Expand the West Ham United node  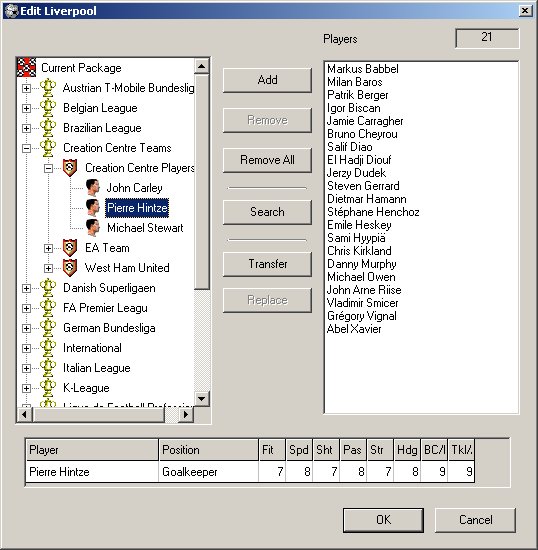48,268
